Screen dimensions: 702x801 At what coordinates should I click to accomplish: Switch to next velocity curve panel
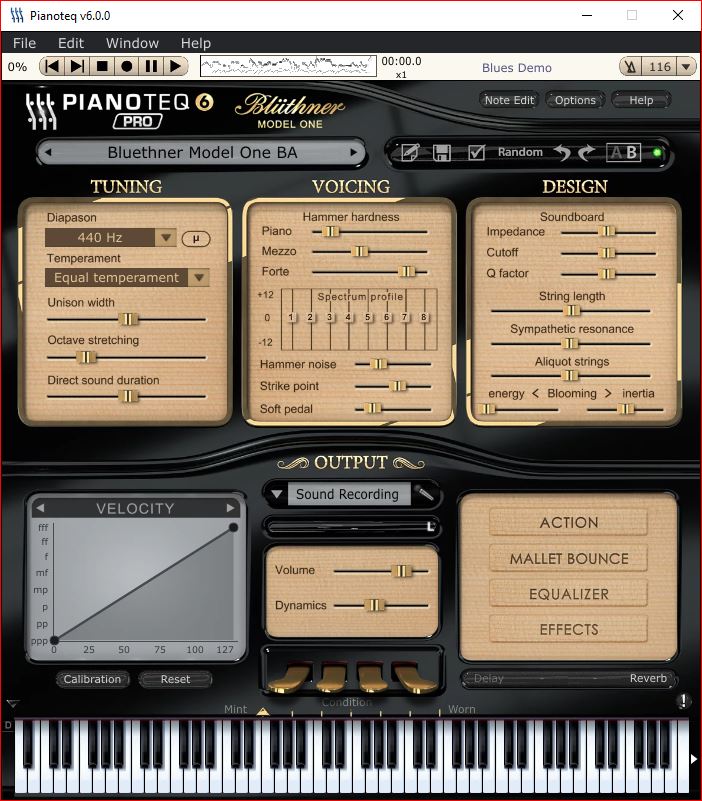click(230, 508)
